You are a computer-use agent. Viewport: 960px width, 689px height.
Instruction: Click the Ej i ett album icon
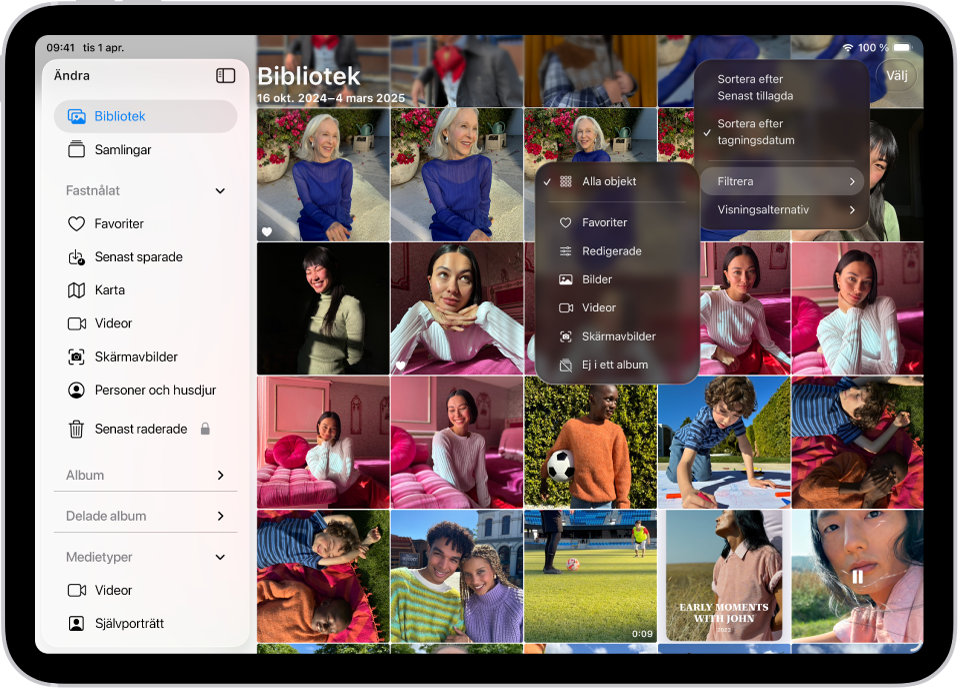(x=566, y=364)
